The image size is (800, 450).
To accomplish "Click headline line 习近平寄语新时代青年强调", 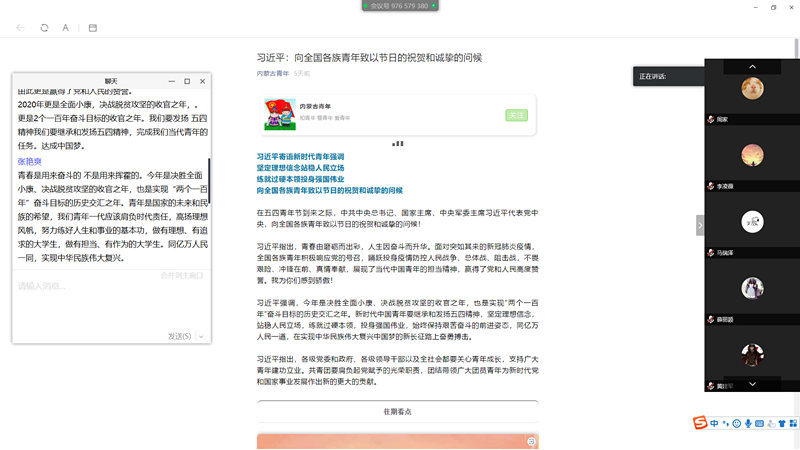I will [301, 157].
